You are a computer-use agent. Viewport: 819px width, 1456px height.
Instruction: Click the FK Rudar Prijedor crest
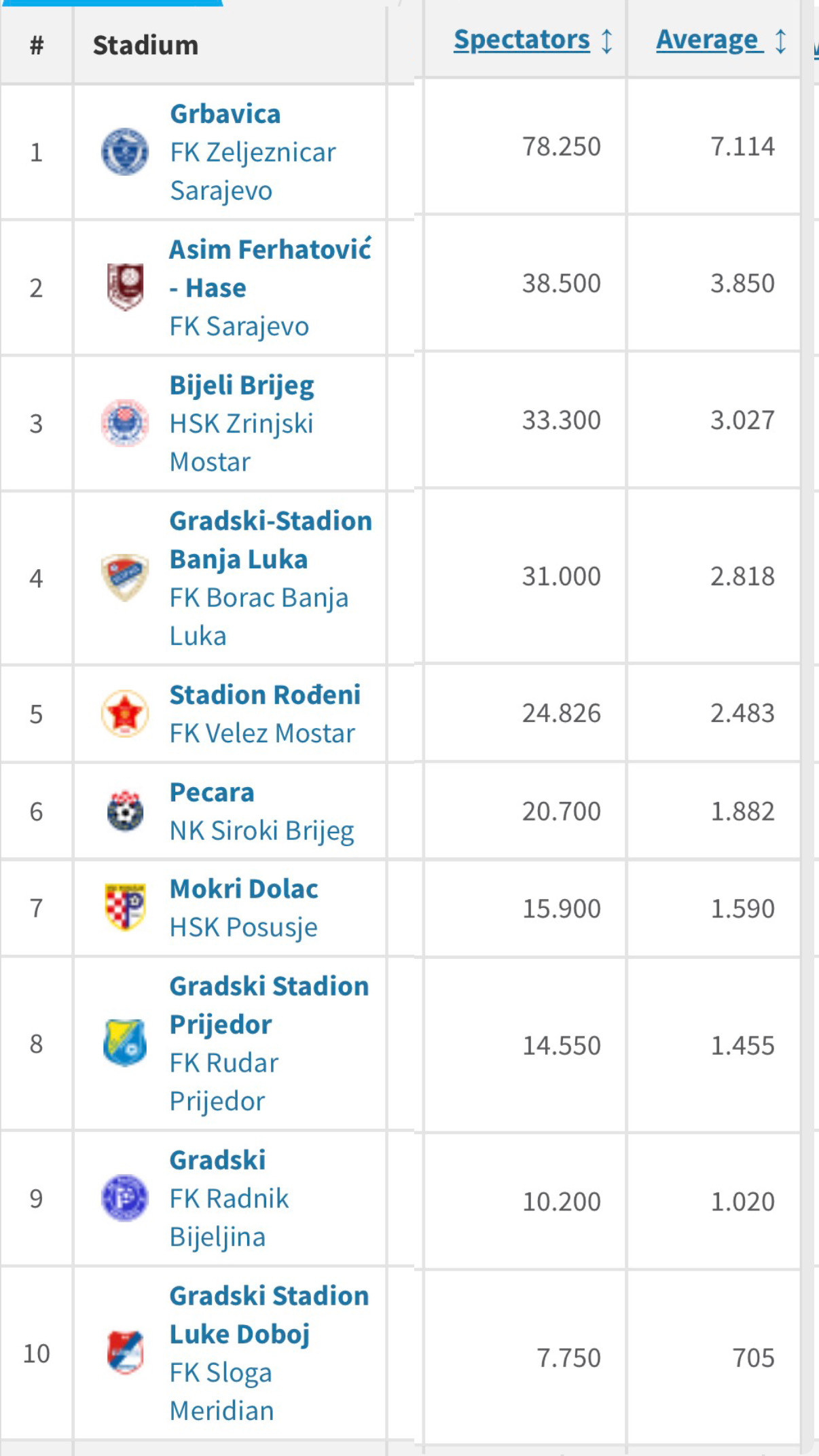[x=125, y=1043]
